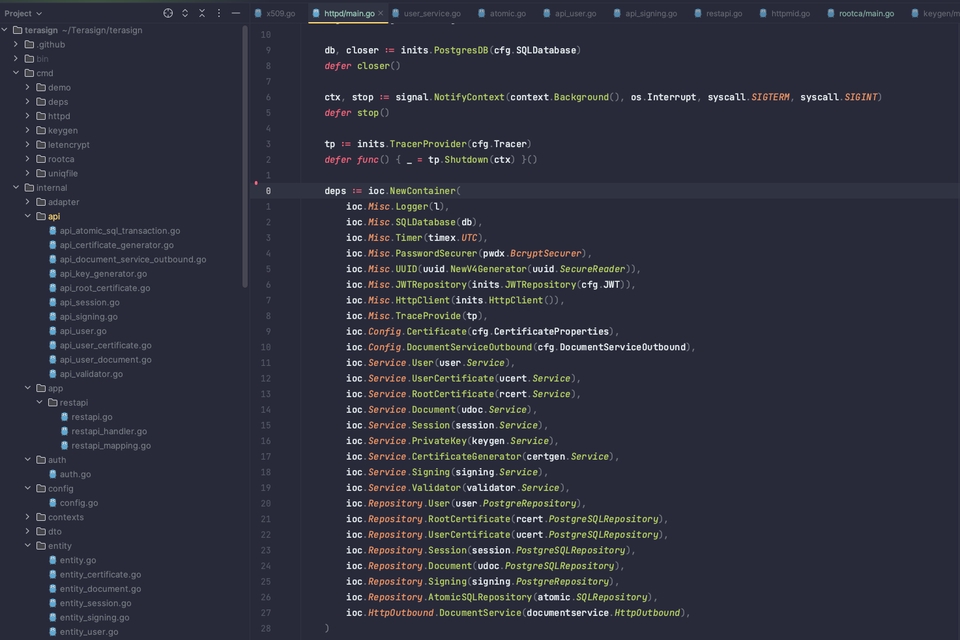Close the httpd/main.go tab
The image size is (960, 640).
(x=382, y=13)
